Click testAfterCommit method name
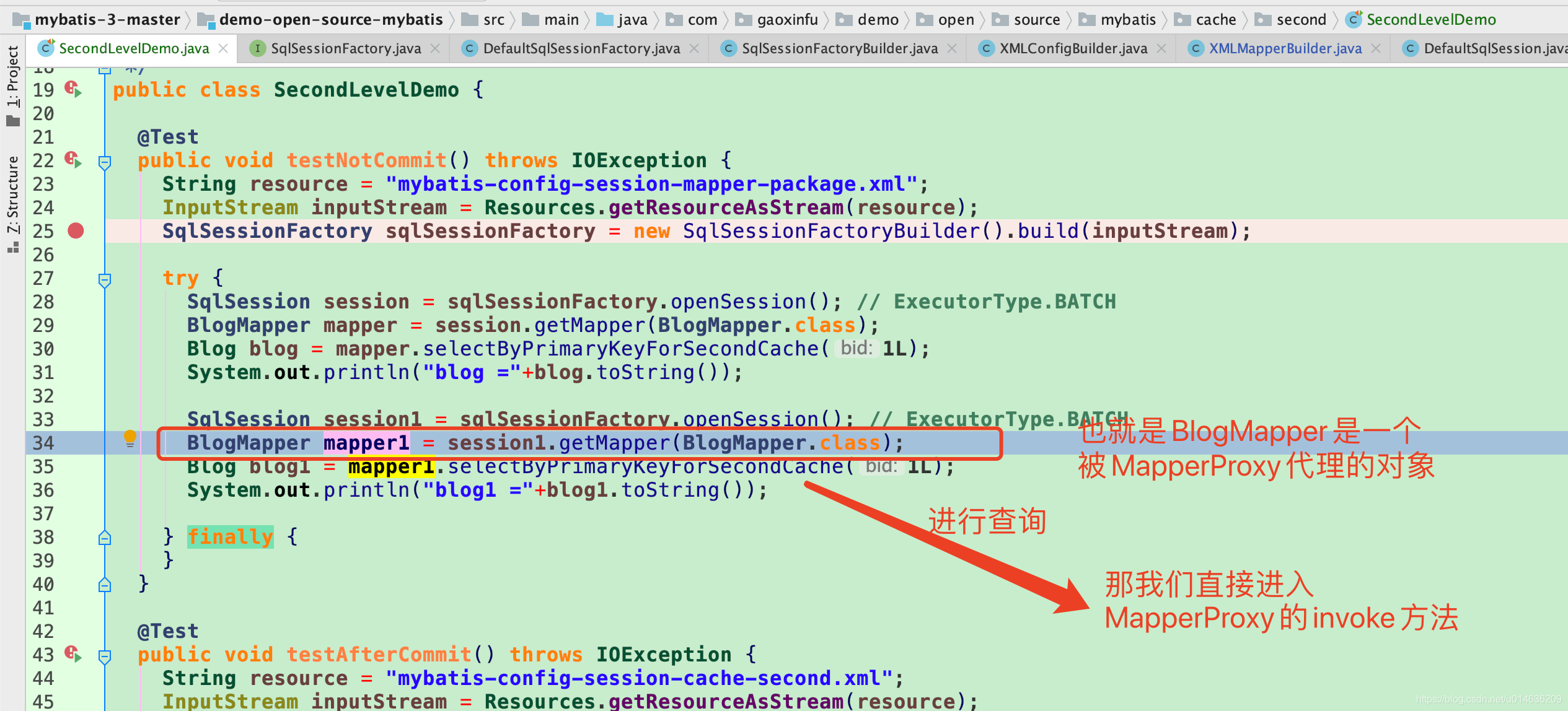This screenshot has width=1568, height=711. pyautogui.click(x=379, y=654)
